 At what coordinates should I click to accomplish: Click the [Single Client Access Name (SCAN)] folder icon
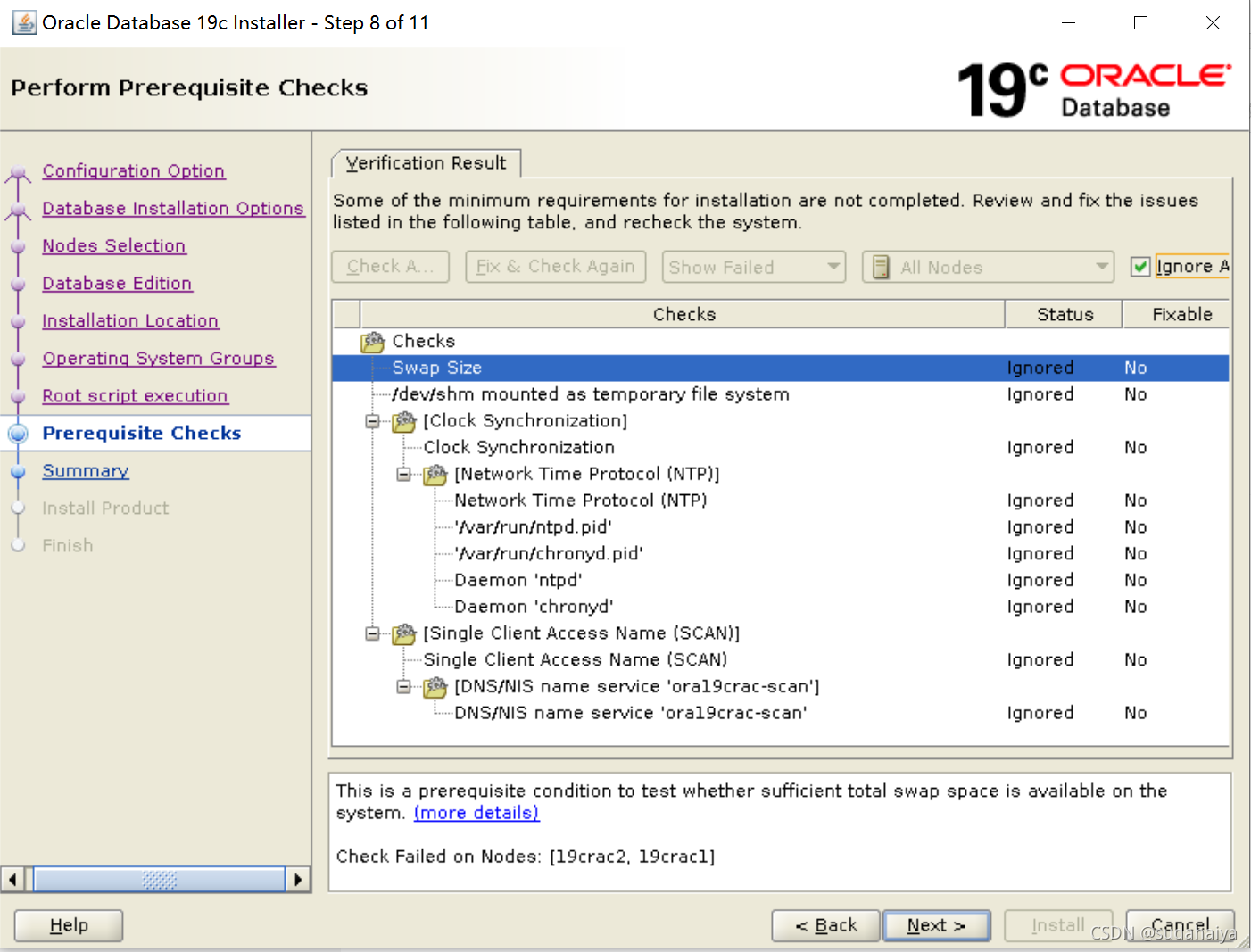(404, 633)
